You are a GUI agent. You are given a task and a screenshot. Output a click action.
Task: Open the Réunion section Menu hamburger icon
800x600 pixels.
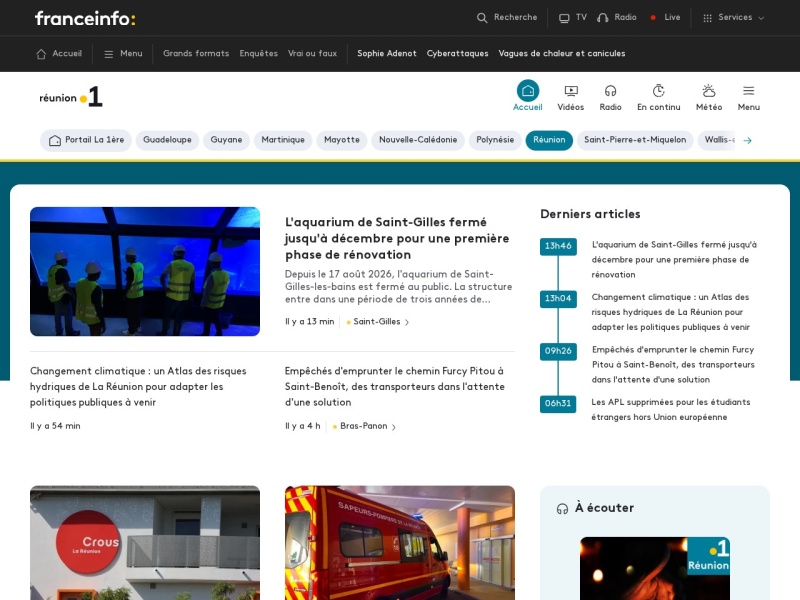click(x=748, y=91)
